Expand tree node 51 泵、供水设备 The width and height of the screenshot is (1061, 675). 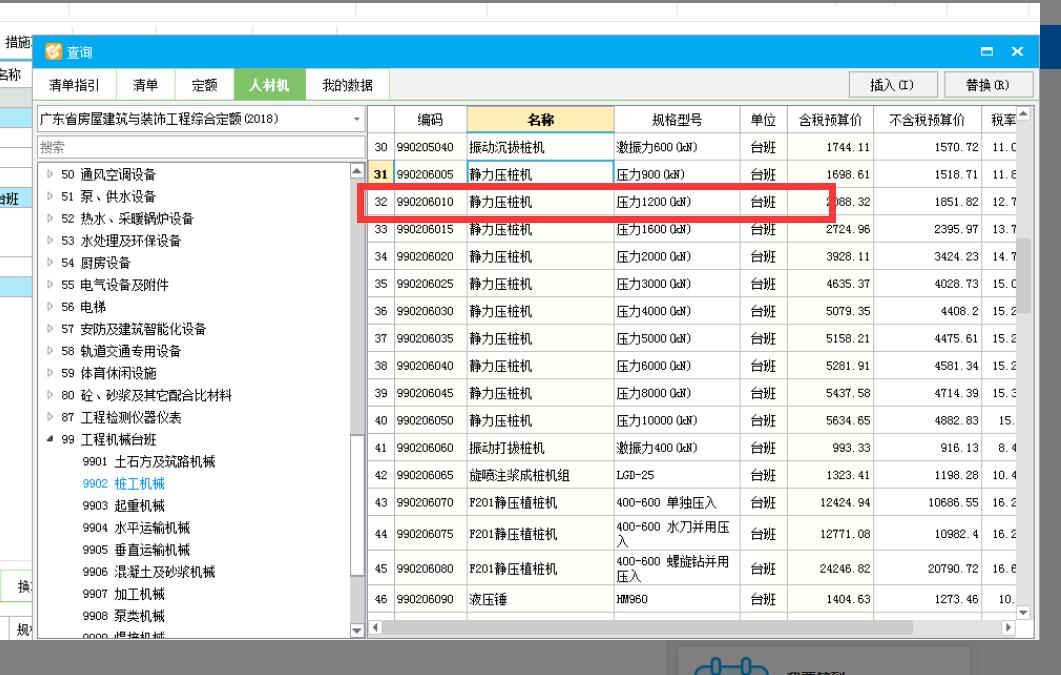point(50,197)
